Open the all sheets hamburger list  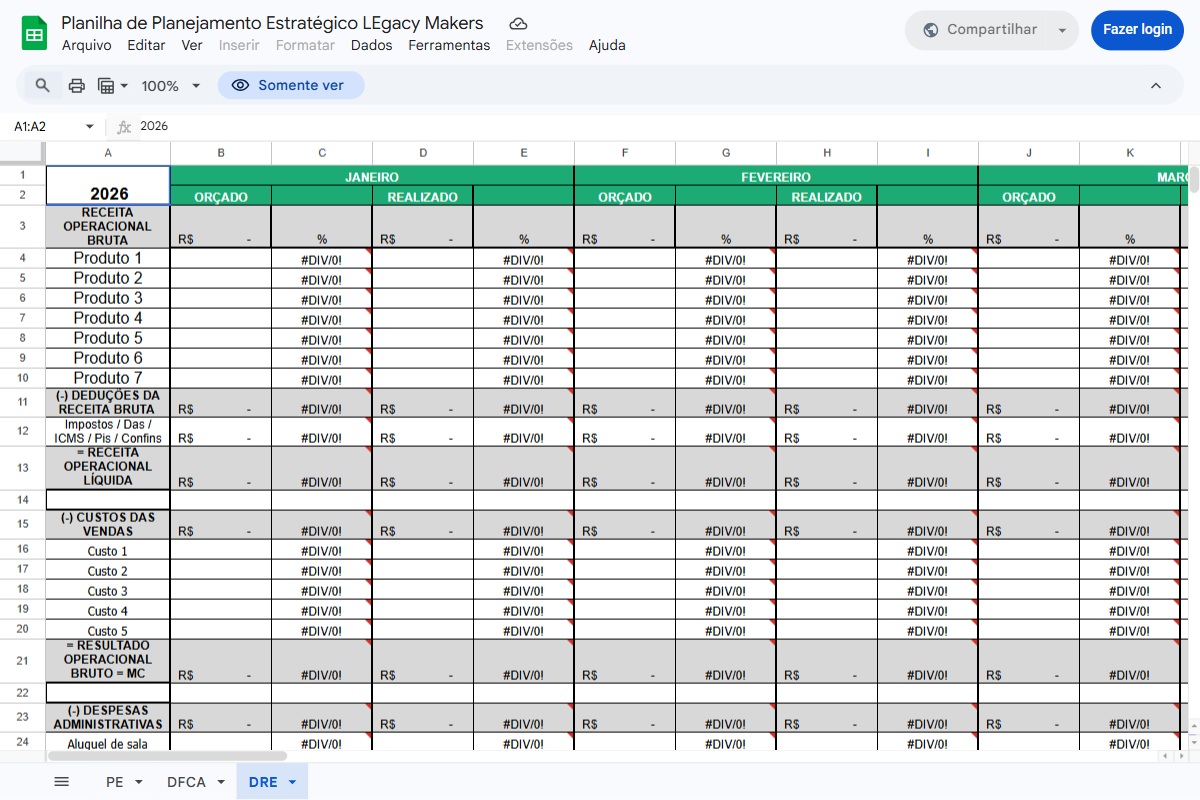click(x=61, y=782)
